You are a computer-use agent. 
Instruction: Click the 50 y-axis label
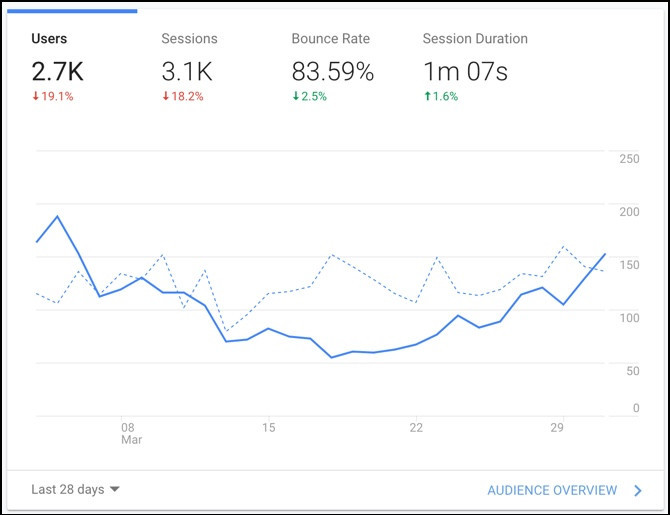pyautogui.click(x=633, y=371)
